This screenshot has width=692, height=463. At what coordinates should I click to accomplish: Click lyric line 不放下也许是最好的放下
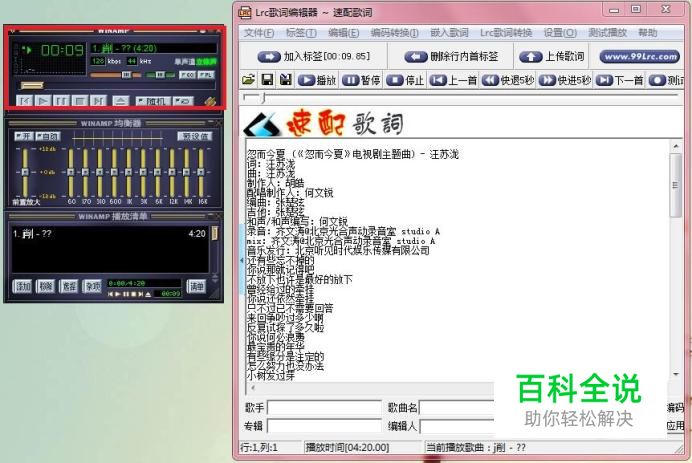click(300, 279)
